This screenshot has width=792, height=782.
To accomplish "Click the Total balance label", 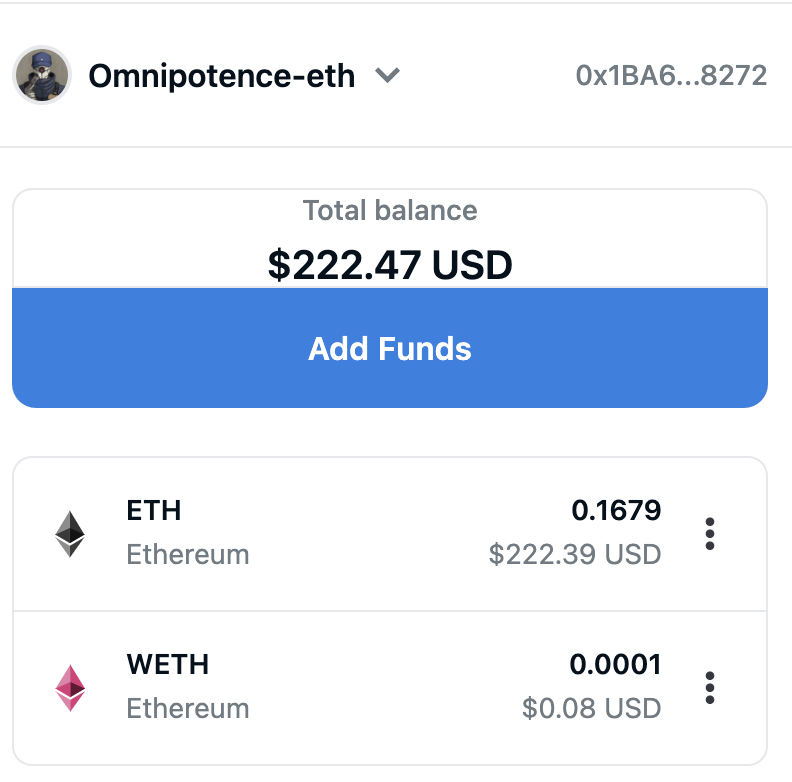I will point(390,210).
